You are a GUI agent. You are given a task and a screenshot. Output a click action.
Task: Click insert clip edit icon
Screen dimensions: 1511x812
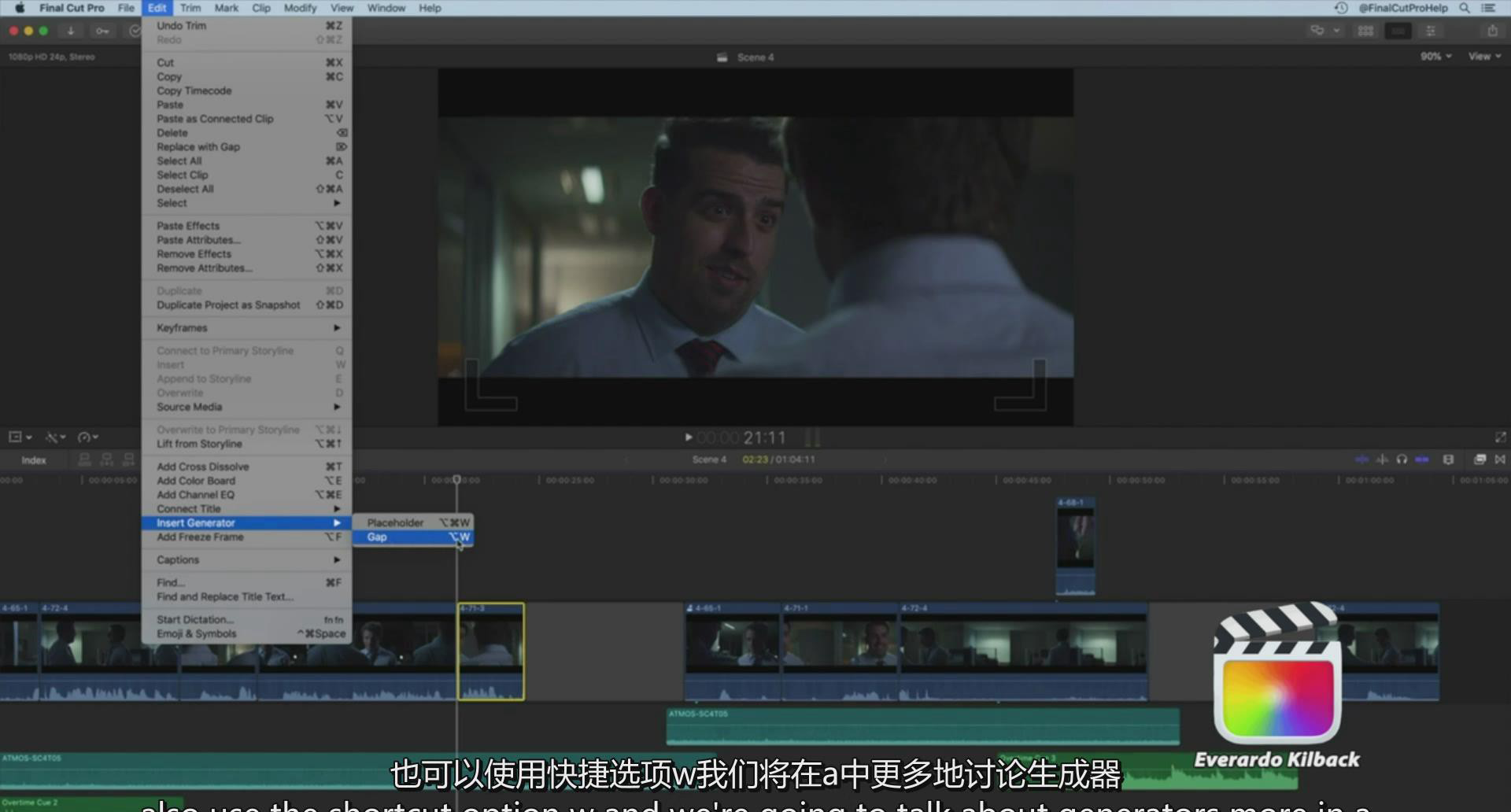click(x=107, y=460)
